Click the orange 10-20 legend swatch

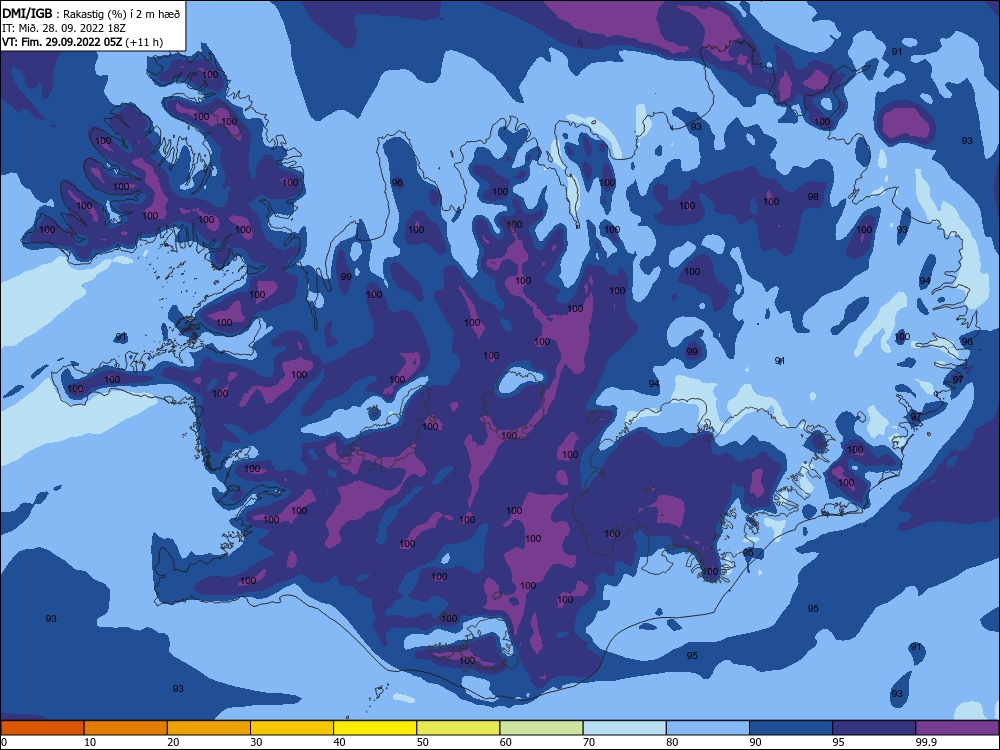126,728
